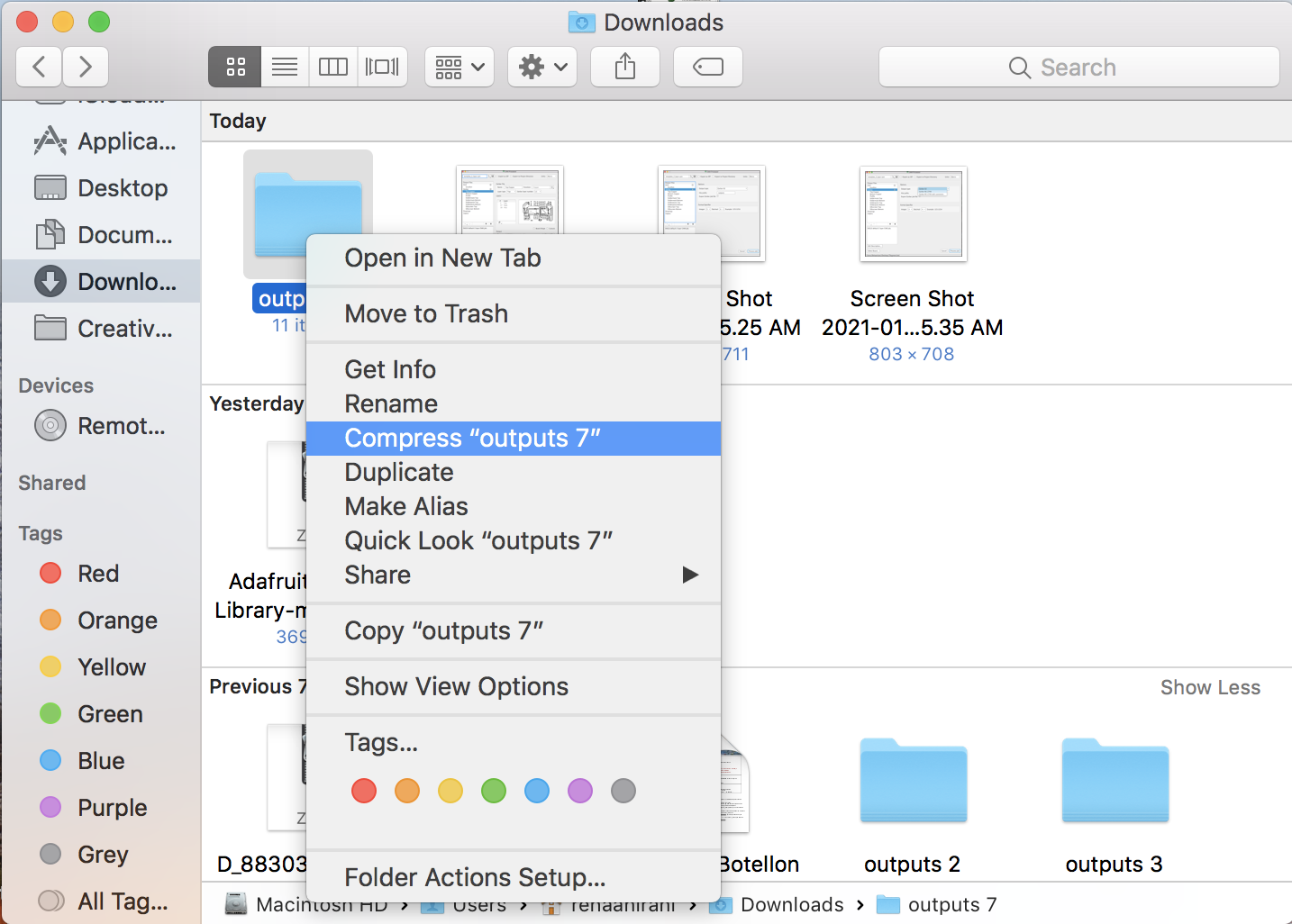The width and height of the screenshot is (1292, 924).
Task: Select Downloads in the sidebar
Action: point(101,282)
